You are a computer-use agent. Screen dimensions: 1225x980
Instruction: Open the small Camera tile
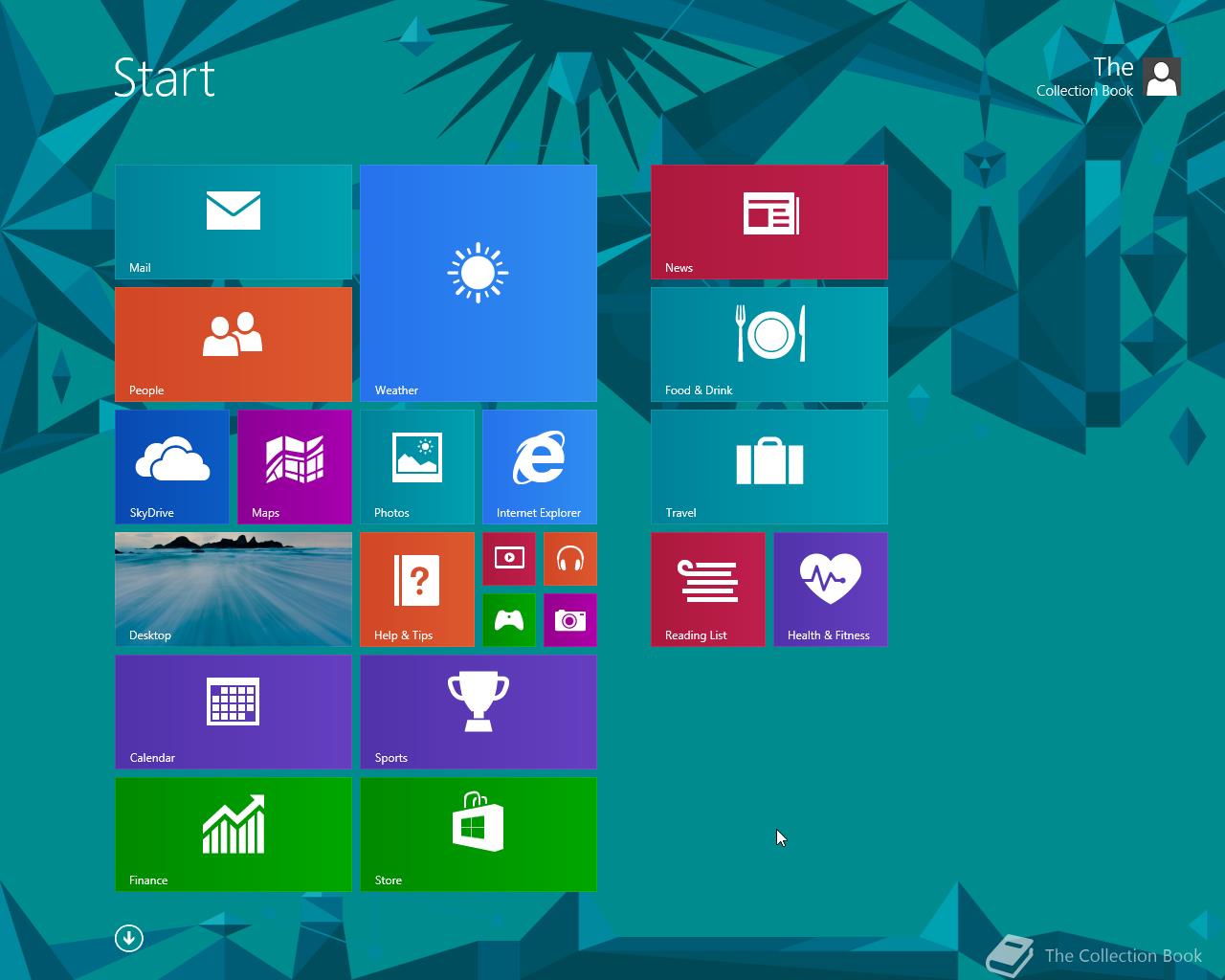(x=570, y=620)
